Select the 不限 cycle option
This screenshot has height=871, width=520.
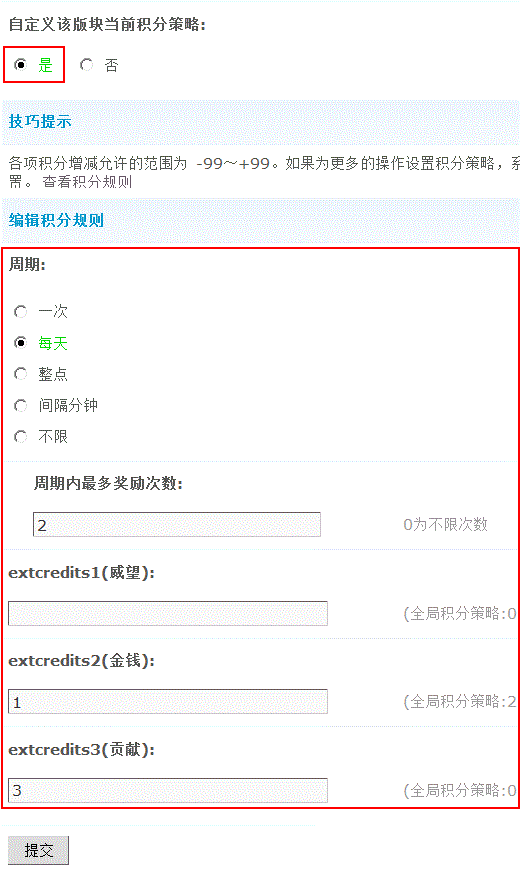pyautogui.click(x=21, y=437)
